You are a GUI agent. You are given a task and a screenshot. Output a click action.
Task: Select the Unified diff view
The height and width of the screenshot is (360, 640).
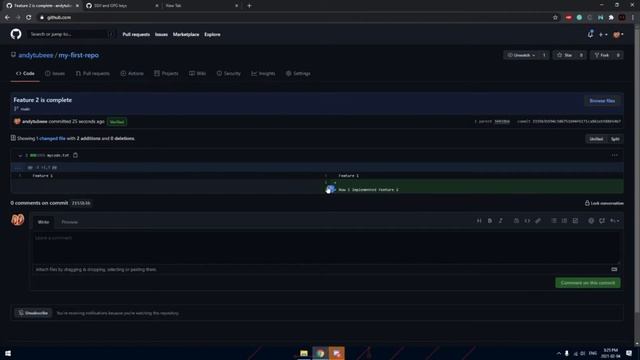[x=596, y=139]
